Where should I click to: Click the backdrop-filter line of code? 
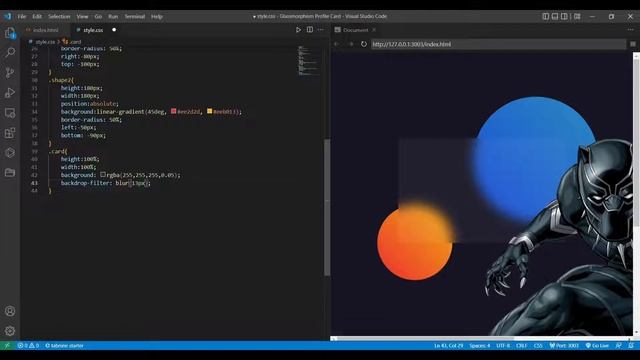point(106,183)
